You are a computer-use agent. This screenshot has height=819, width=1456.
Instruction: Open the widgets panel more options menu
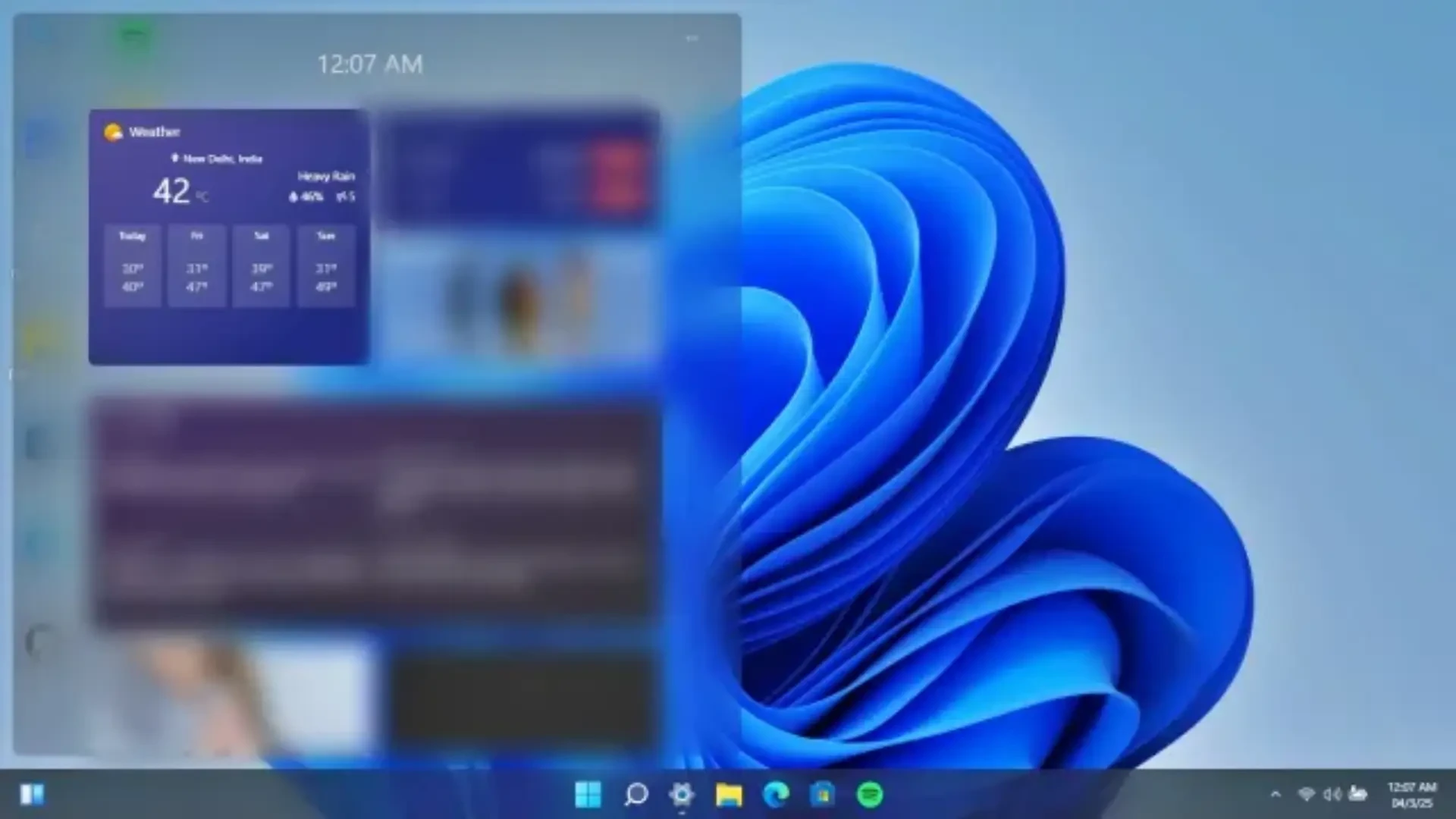[692, 38]
